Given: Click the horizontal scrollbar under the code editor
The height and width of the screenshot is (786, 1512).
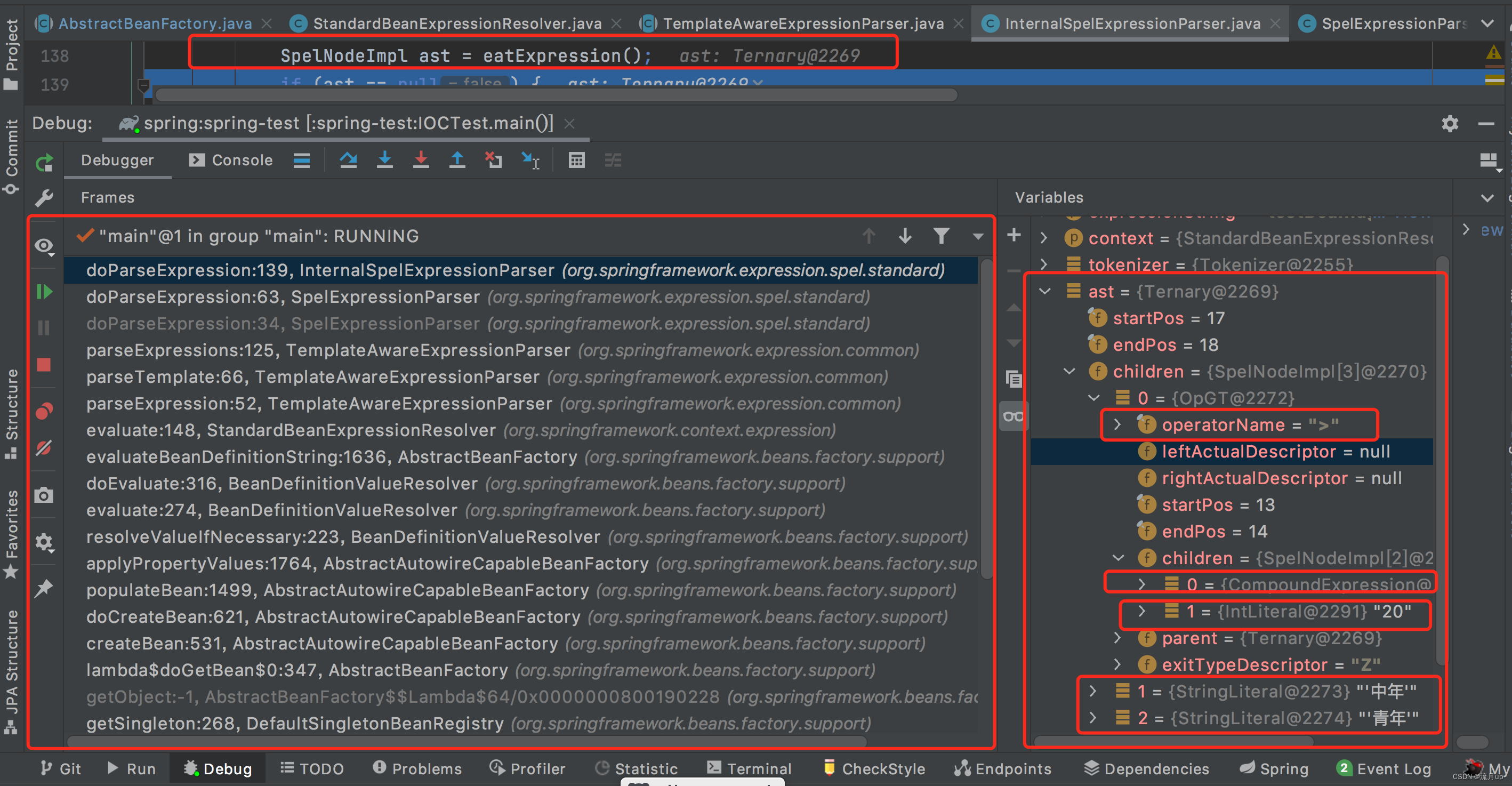Looking at the screenshot, I should coord(557,95).
